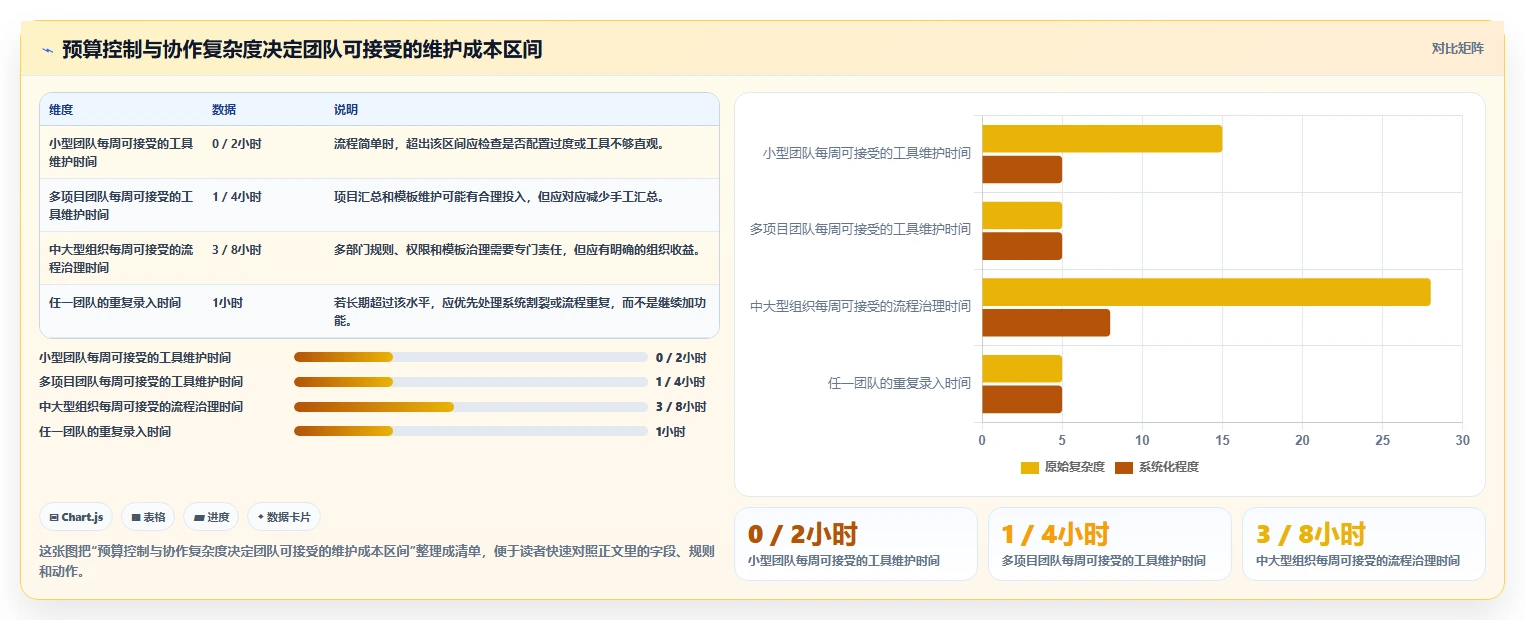Viewport: 1525px width, 620px height.
Task: Click table cell 1小时
Action: click(x=227, y=303)
